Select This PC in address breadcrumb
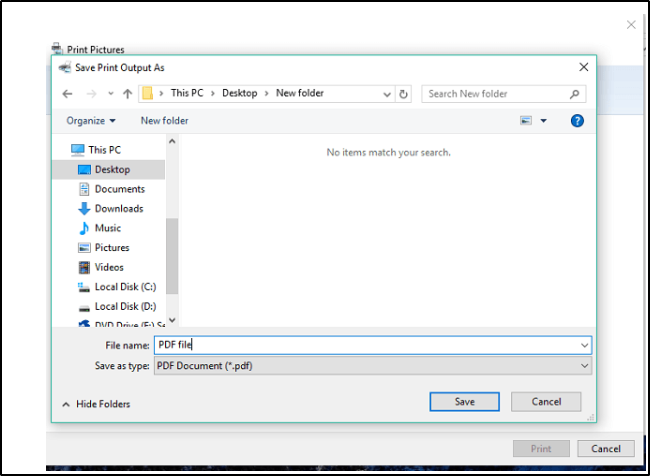The image size is (650, 476). 187,93
